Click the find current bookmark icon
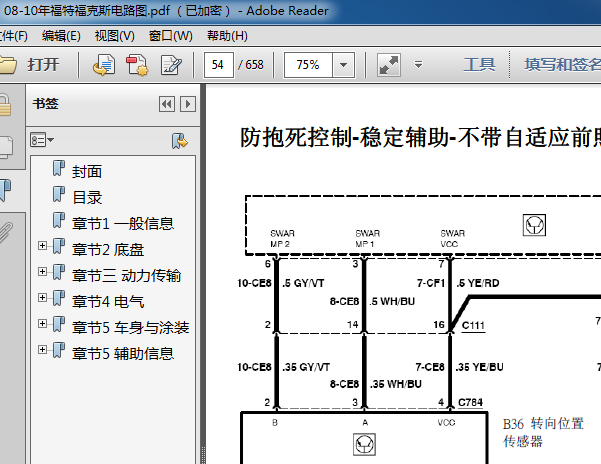The image size is (601, 464). tap(179, 141)
